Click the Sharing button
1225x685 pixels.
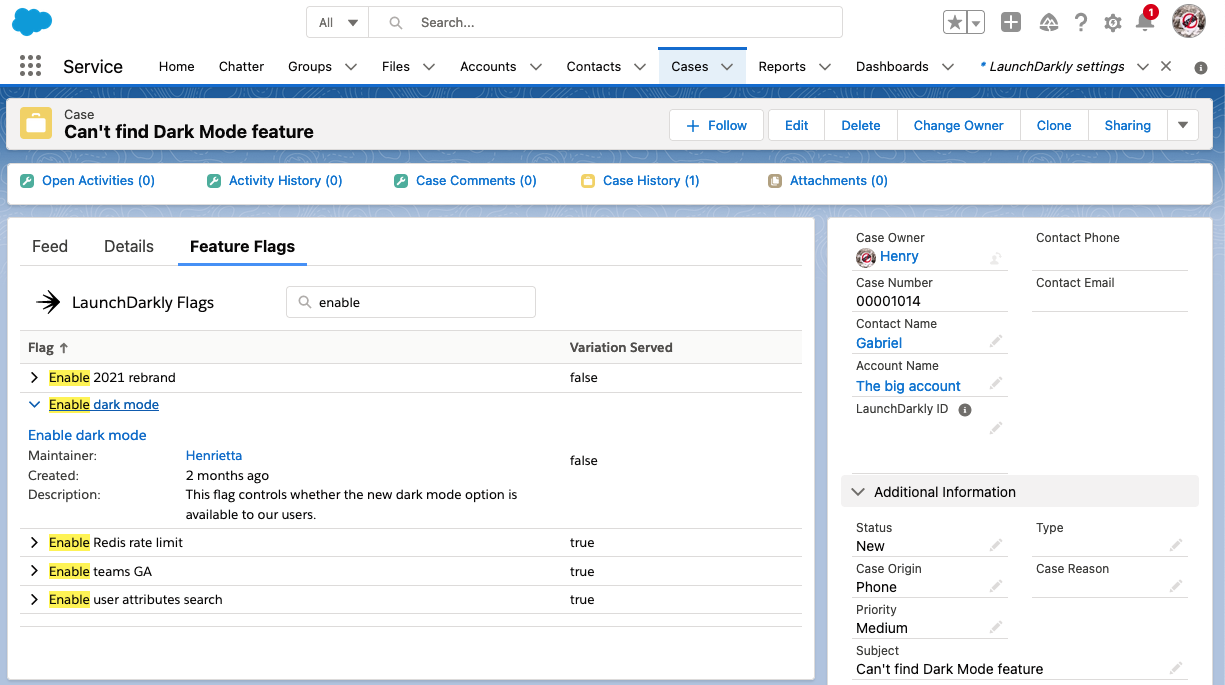pos(1128,125)
